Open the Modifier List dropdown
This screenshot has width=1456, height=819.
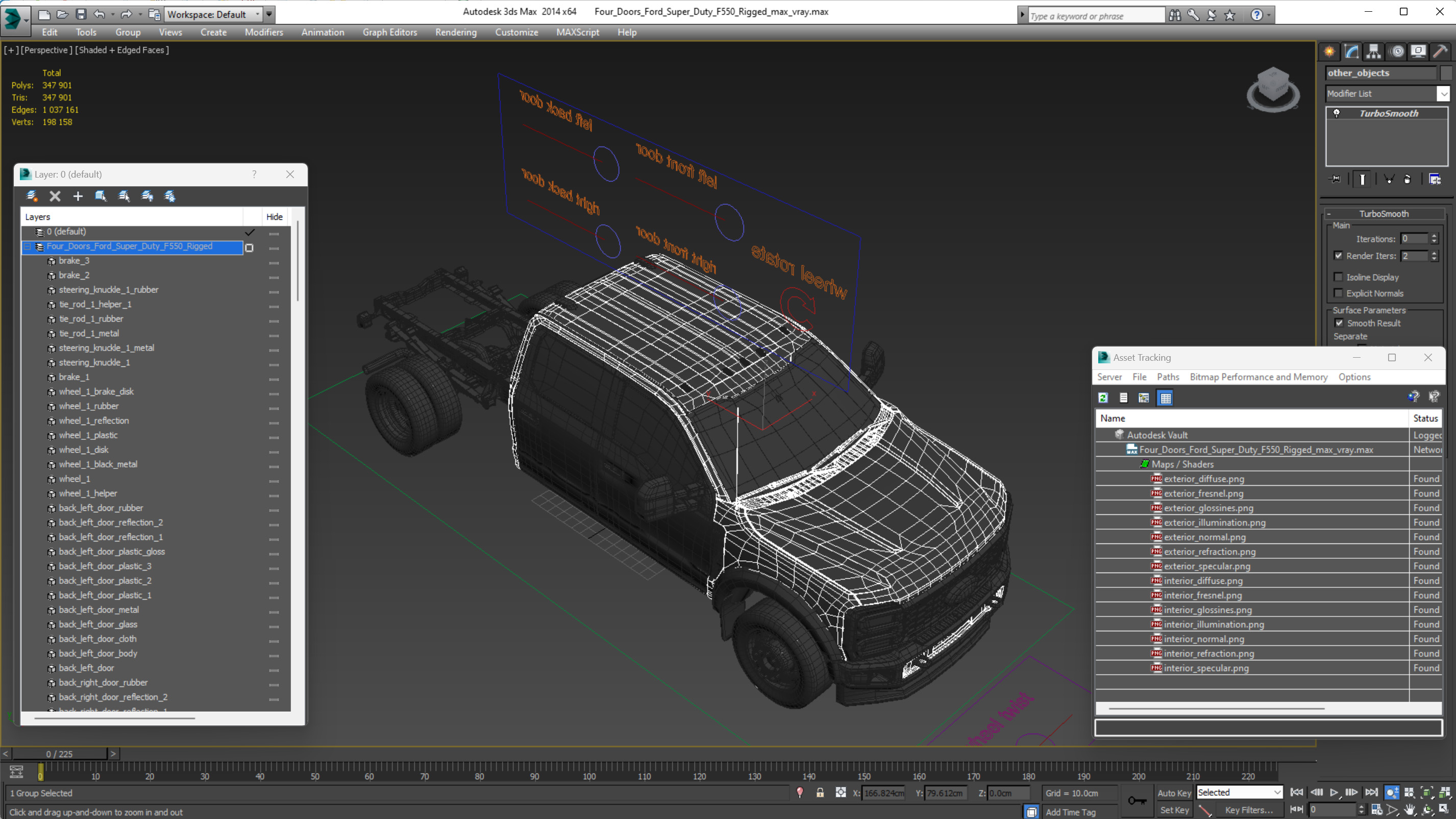[1444, 93]
